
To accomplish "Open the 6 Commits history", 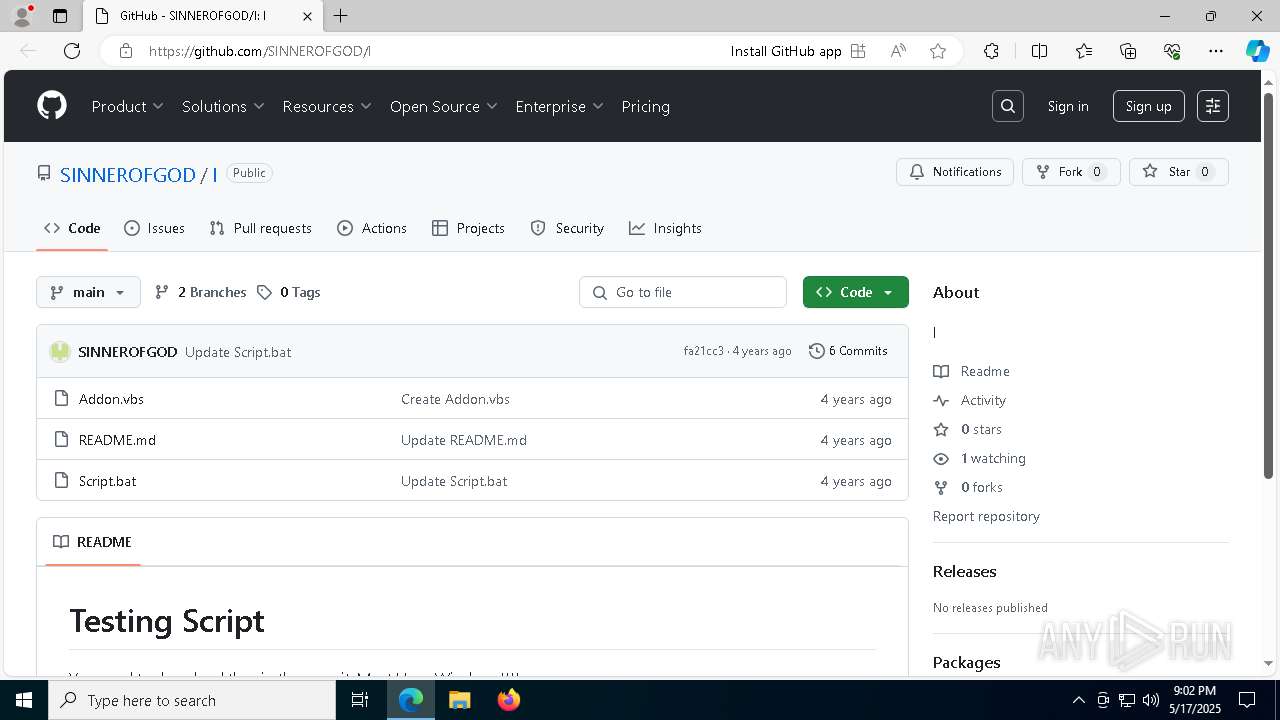I will coord(848,351).
